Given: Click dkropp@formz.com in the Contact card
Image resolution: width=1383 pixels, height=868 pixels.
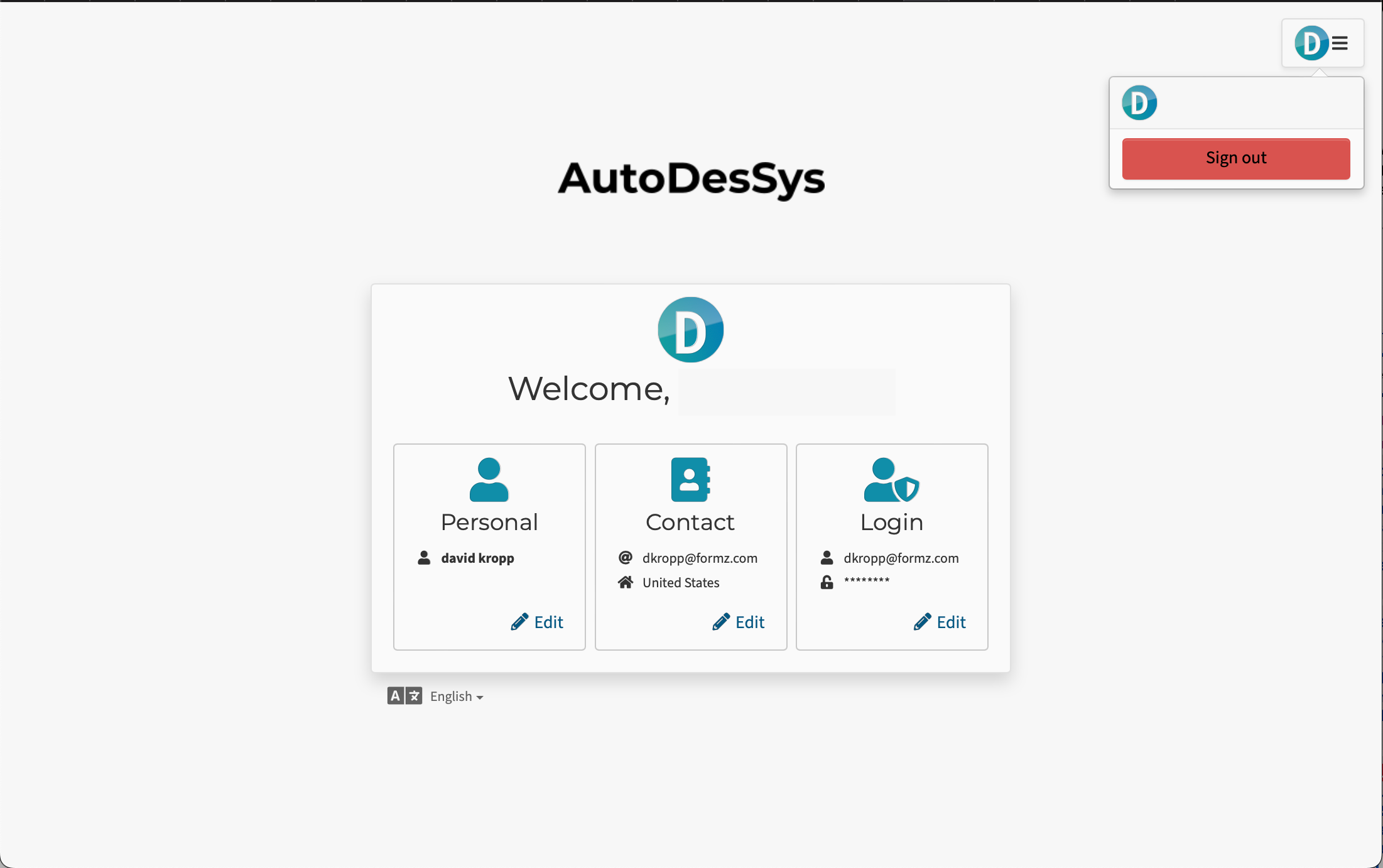Looking at the screenshot, I should click(700, 558).
